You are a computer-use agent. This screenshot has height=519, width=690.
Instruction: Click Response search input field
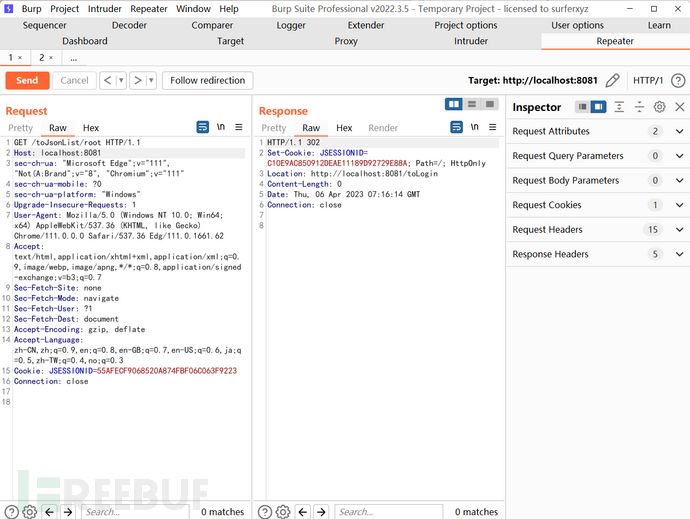(389, 512)
